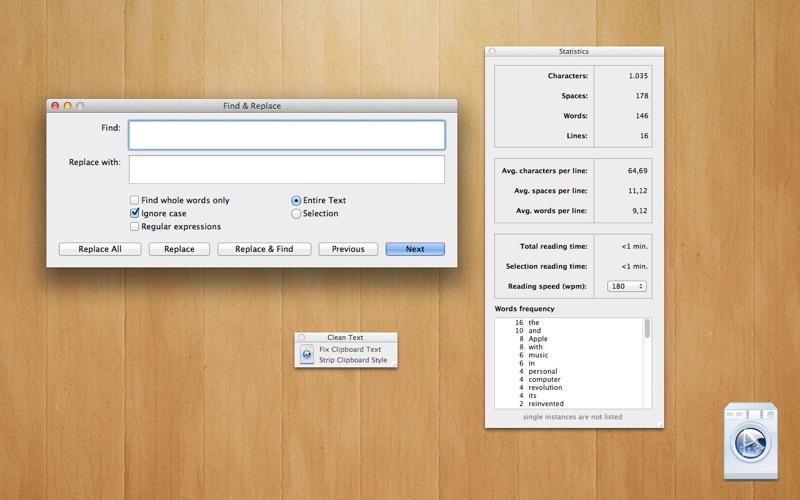Click the Replace All button

coord(100,249)
